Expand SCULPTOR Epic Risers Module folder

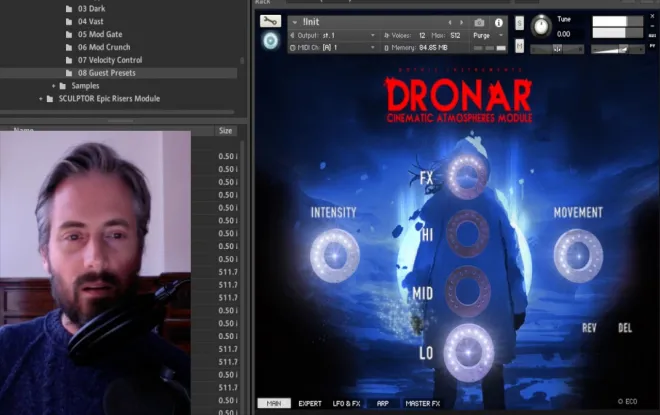pyautogui.click(x=40, y=99)
